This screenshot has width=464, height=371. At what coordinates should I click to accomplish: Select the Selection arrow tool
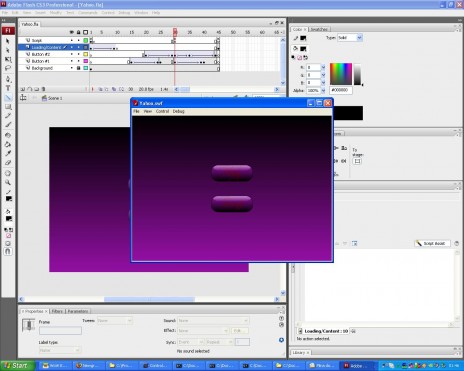click(8, 41)
